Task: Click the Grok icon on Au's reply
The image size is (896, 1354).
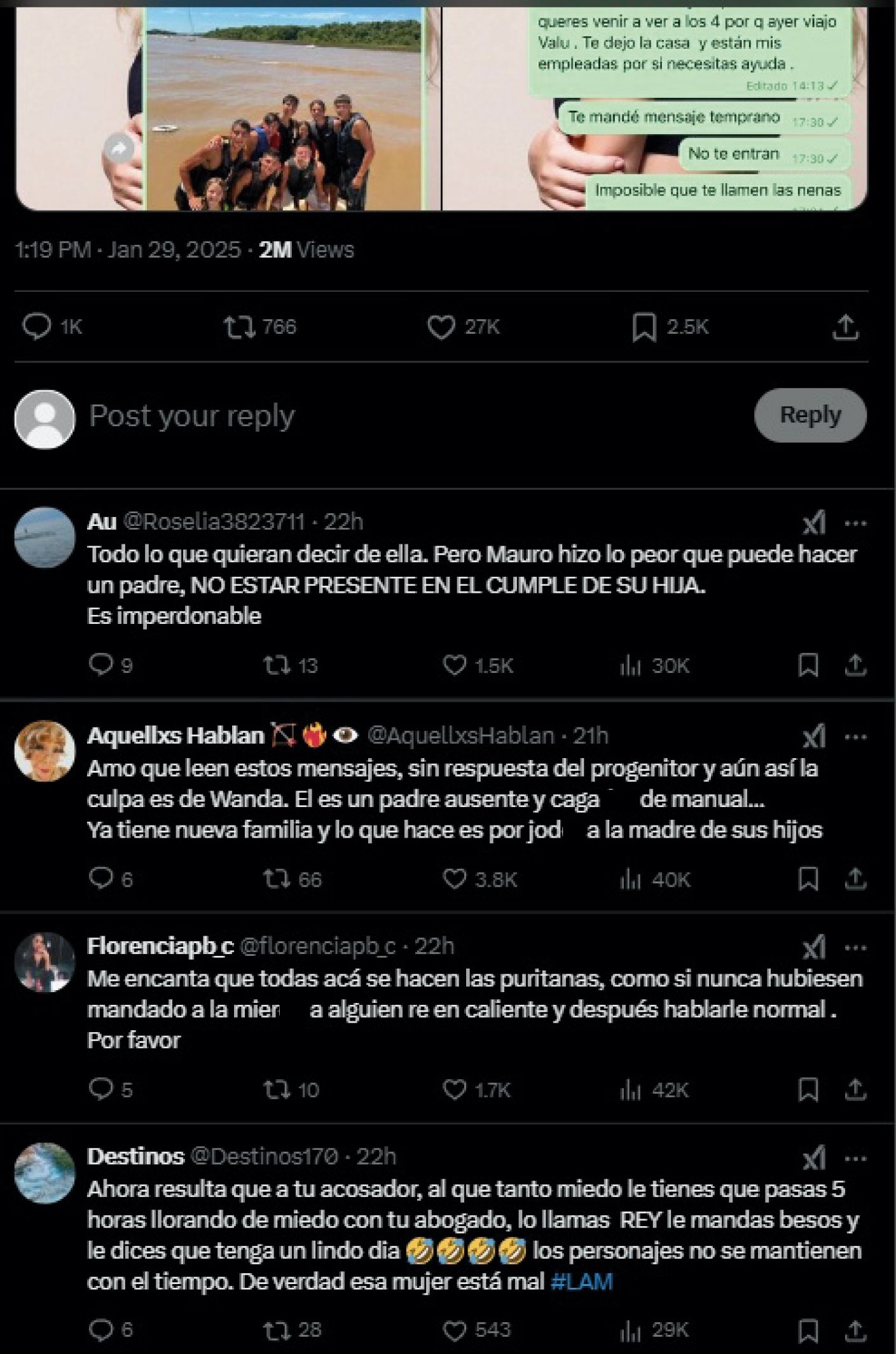Action: click(x=814, y=523)
